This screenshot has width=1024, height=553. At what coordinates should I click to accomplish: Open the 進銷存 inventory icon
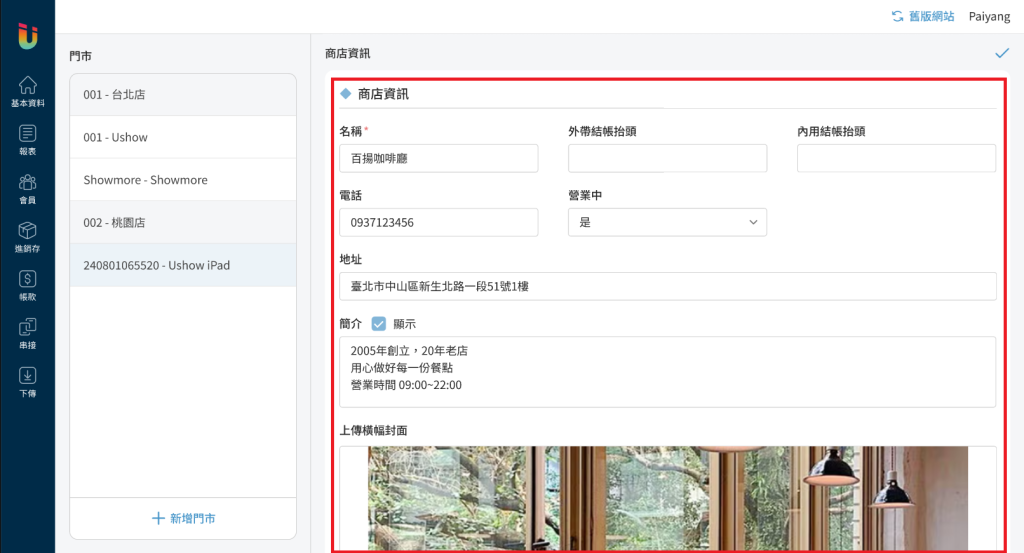27,236
